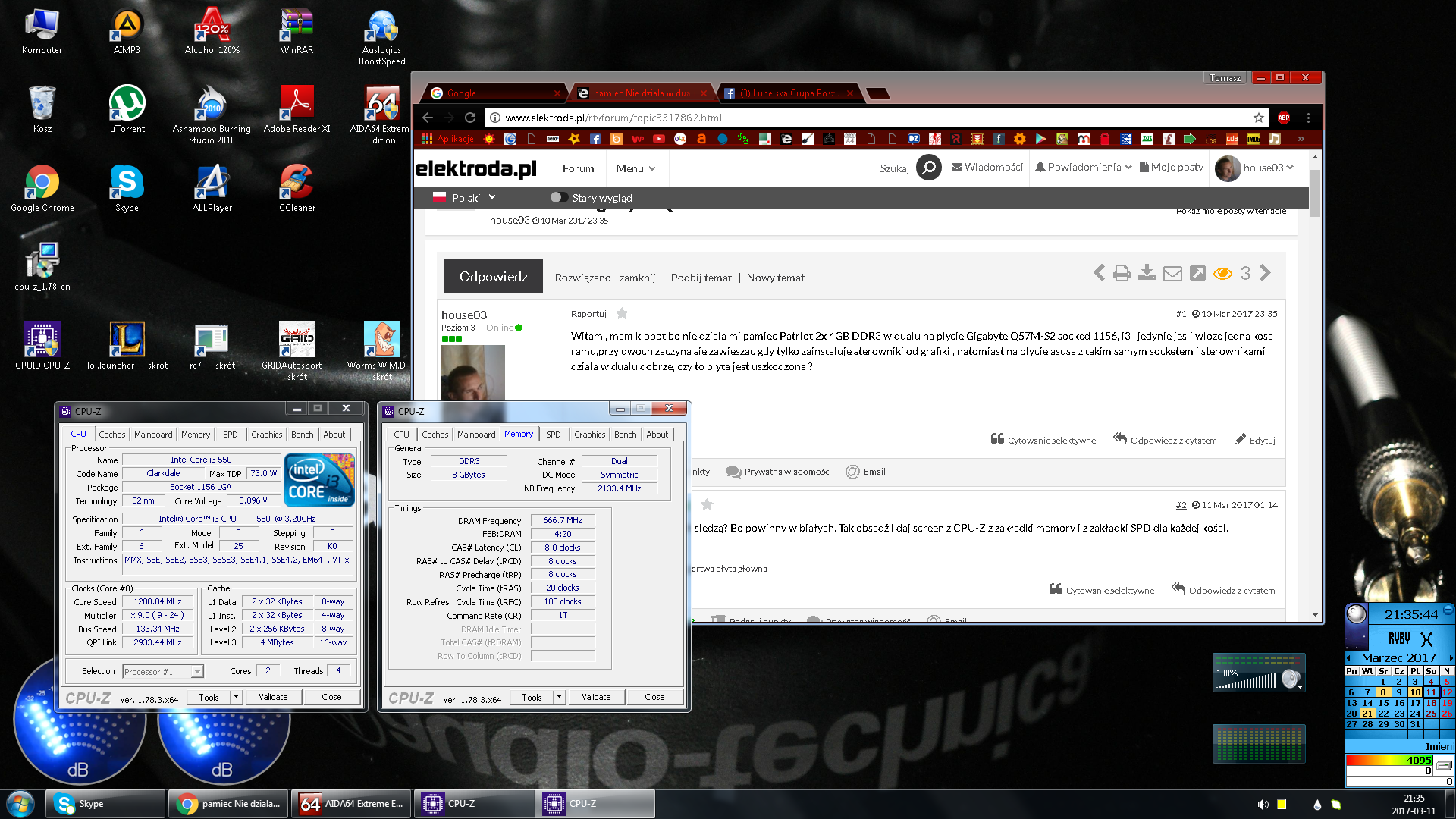The width and height of the screenshot is (1456, 819).
Task: Click the volume speaker tray icon
Action: pyautogui.click(x=1263, y=805)
